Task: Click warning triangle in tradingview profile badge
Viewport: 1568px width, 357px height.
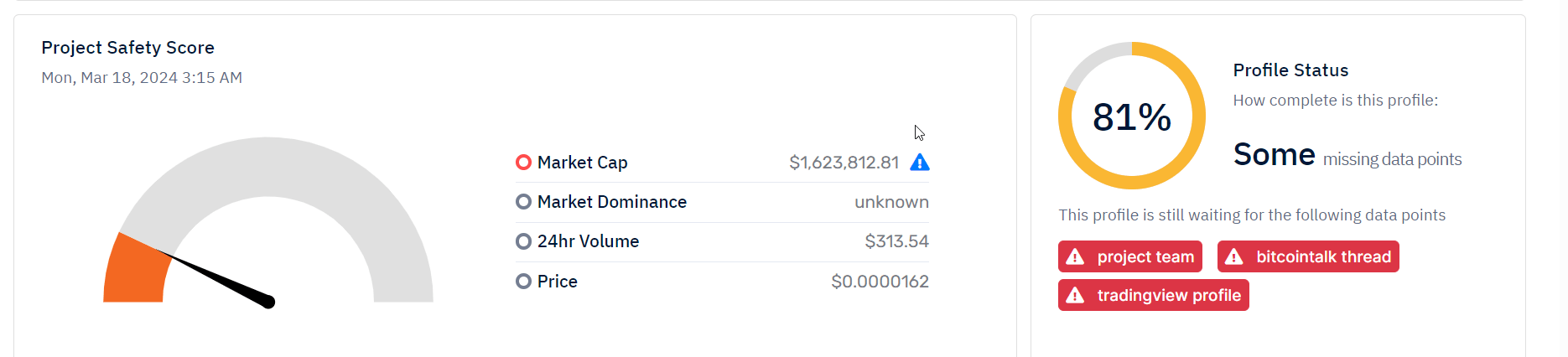Action: (x=1075, y=295)
